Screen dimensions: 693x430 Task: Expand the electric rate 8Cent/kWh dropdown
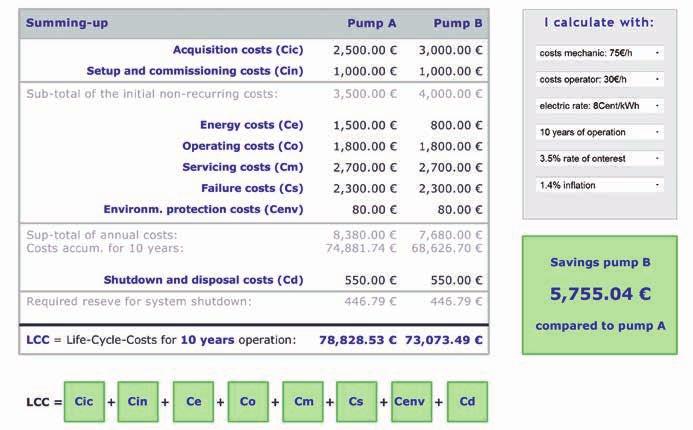pyautogui.click(x=600, y=106)
